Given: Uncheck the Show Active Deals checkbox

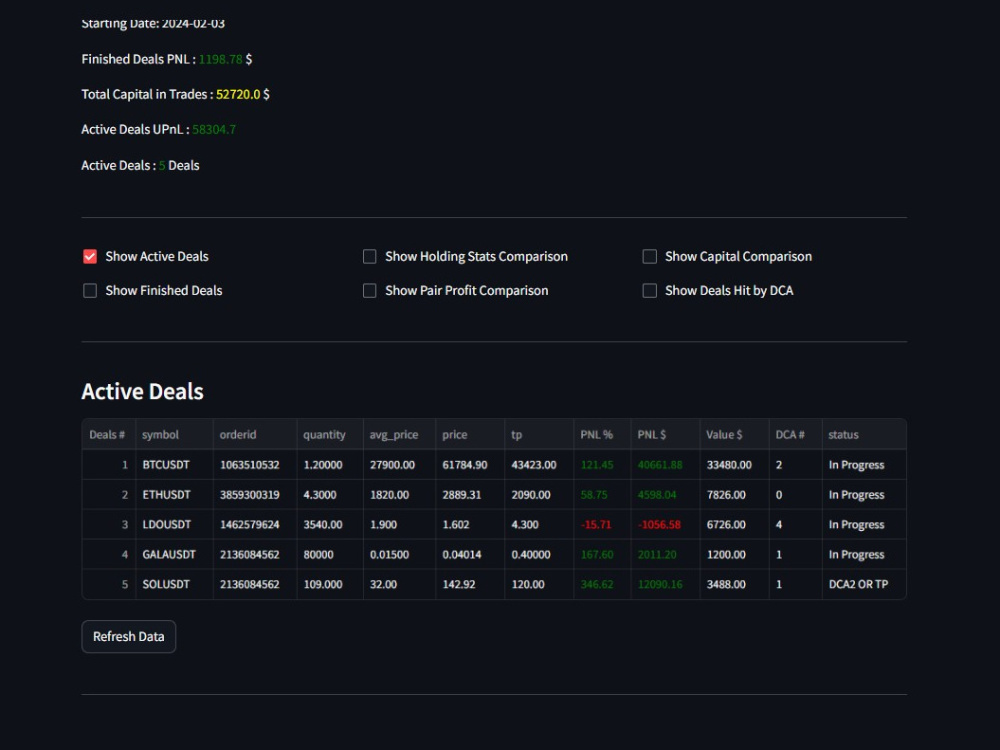Looking at the screenshot, I should point(90,256).
